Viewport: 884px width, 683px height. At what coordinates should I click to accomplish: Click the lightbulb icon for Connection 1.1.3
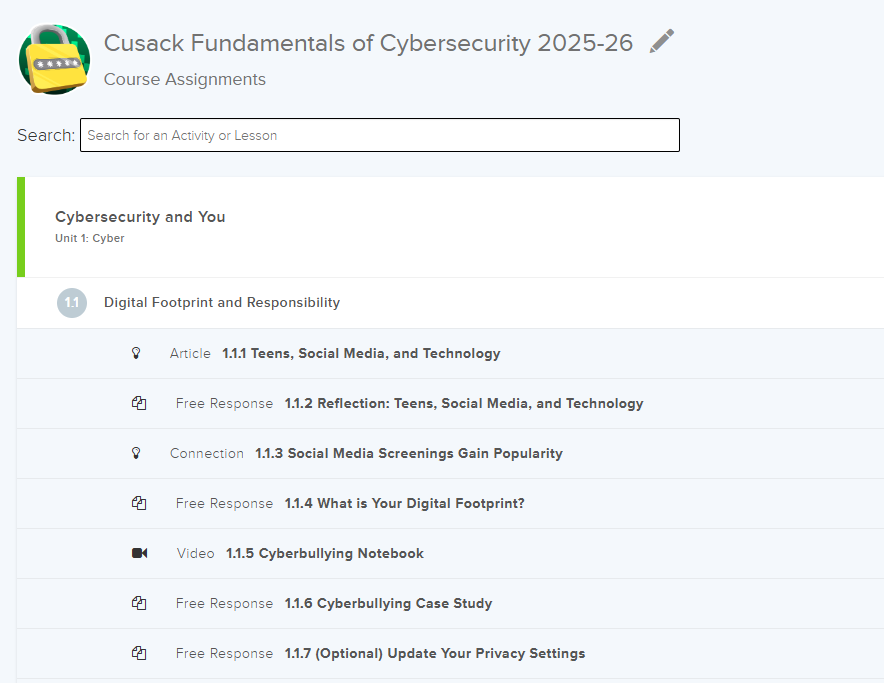tap(137, 453)
